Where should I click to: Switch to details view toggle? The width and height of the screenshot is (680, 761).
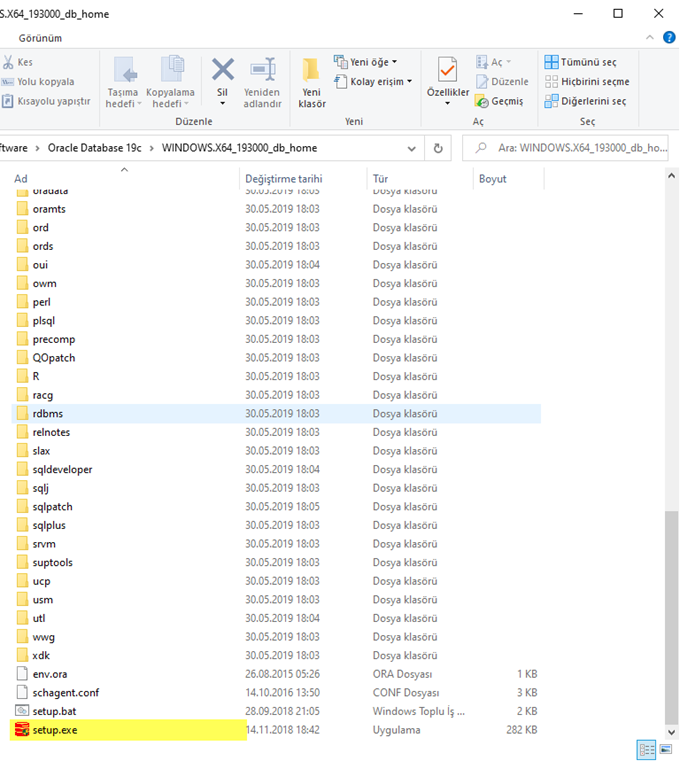point(645,749)
